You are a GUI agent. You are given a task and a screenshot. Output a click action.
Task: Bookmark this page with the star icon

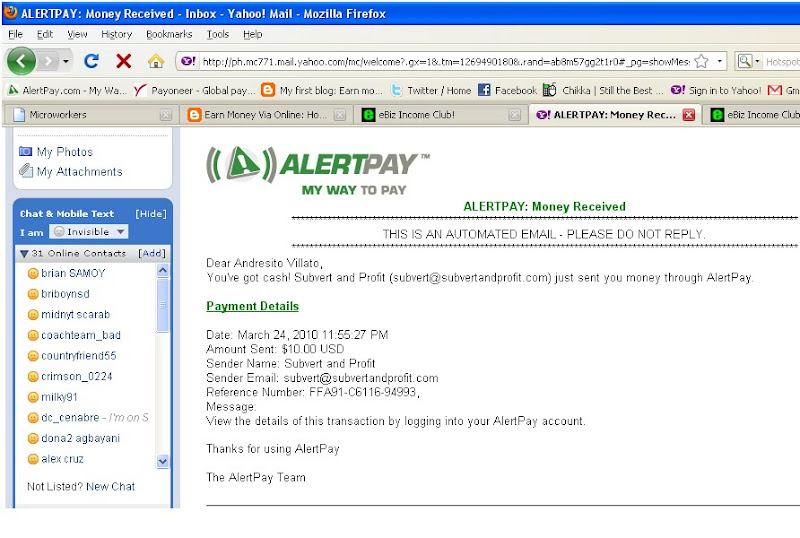[702, 62]
